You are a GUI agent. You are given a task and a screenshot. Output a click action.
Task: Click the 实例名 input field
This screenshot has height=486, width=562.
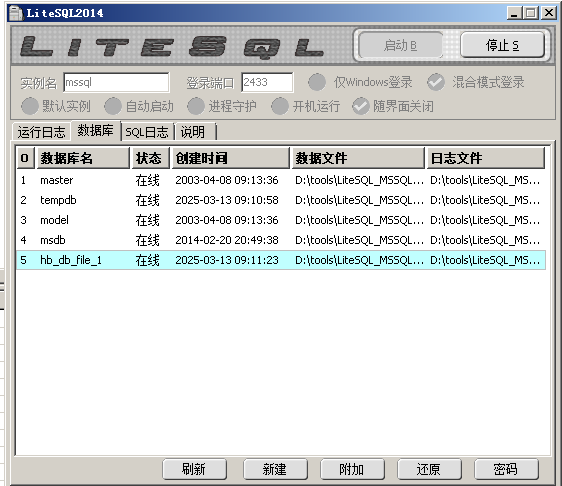click(x=116, y=83)
